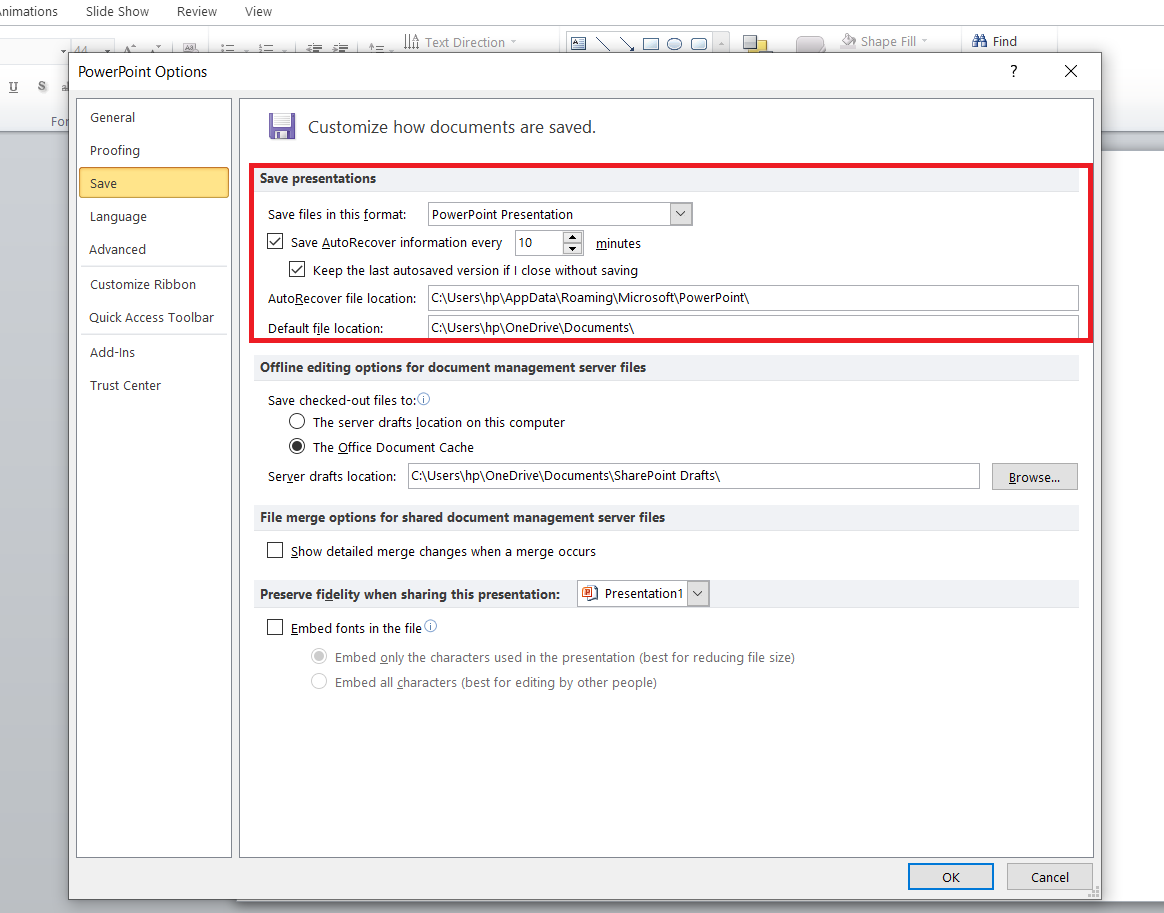The width and height of the screenshot is (1164, 913).
Task: Toggle Keep the last autosaved version checkbox
Action: click(x=297, y=269)
